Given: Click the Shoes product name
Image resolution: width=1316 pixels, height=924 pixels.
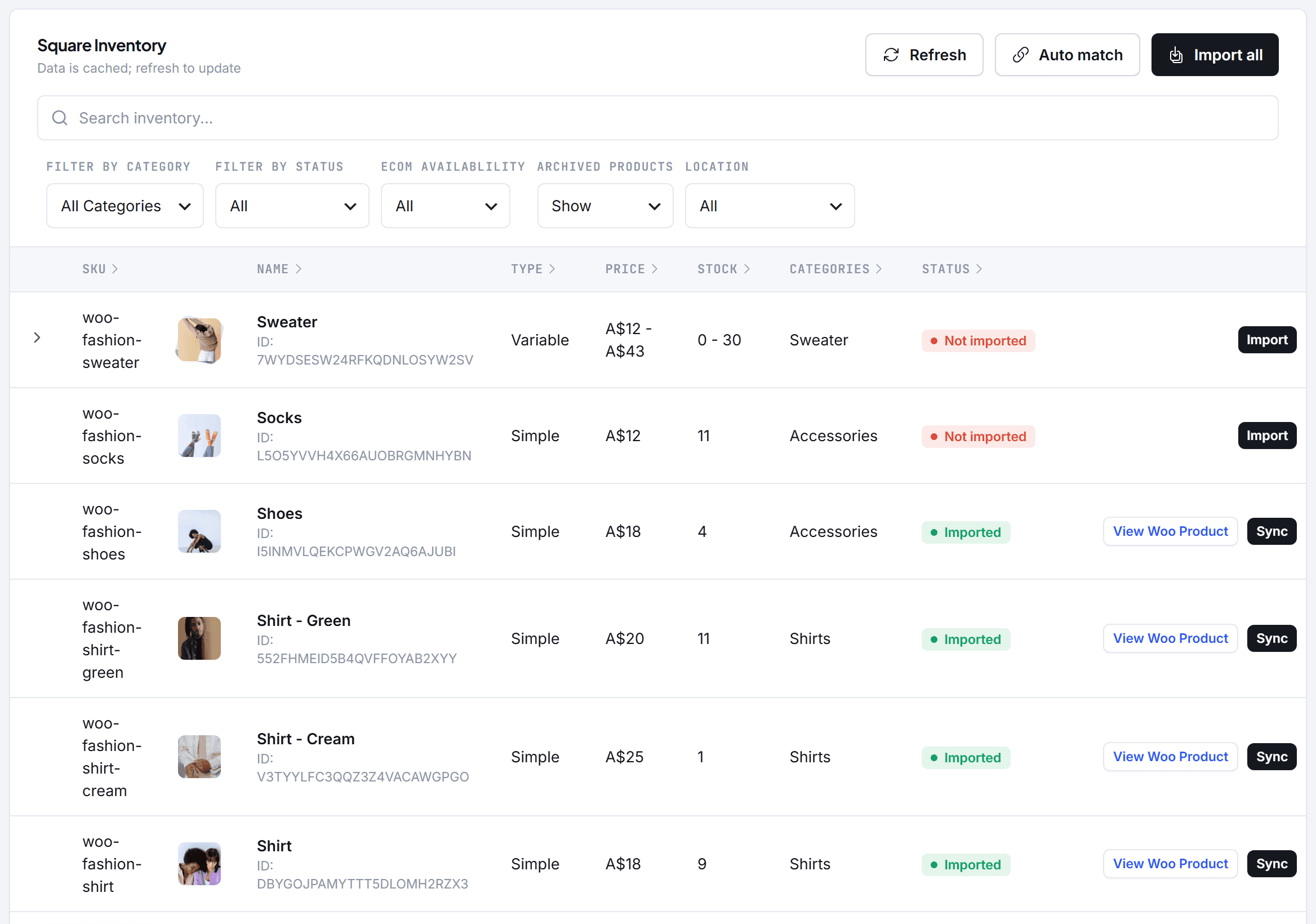Looking at the screenshot, I should (279, 514).
